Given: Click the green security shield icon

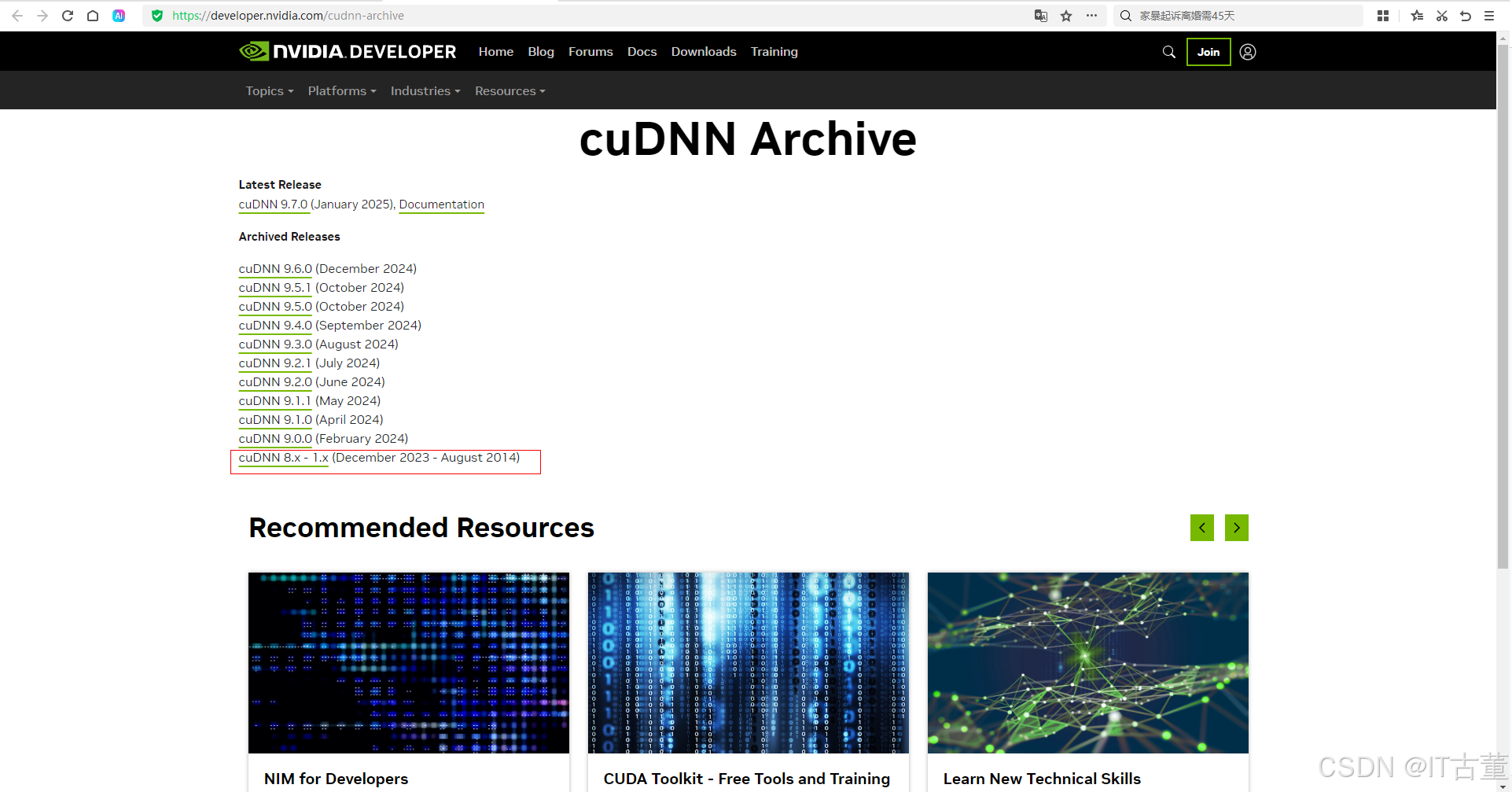Looking at the screenshot, I should pyautogui.click(x=157, y=16).
